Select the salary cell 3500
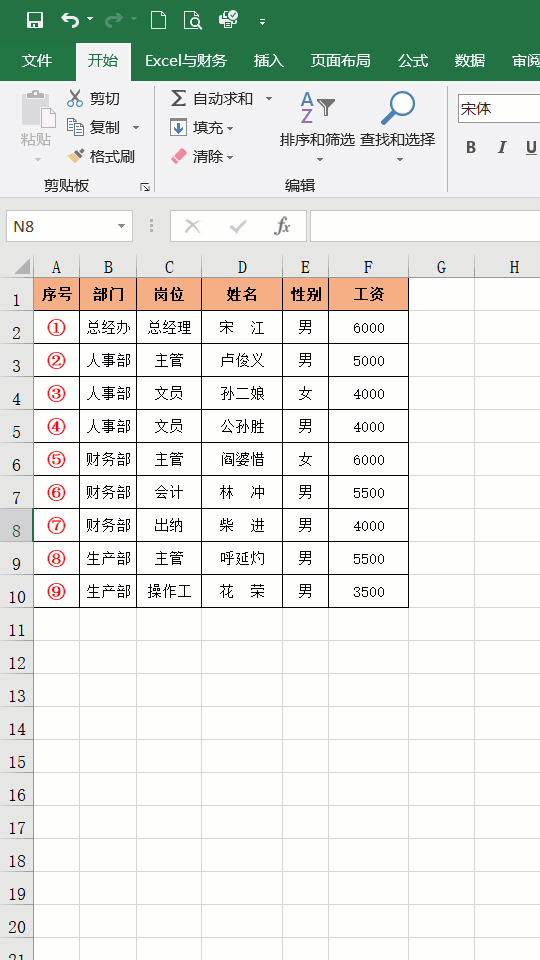 tap(368, 592)
